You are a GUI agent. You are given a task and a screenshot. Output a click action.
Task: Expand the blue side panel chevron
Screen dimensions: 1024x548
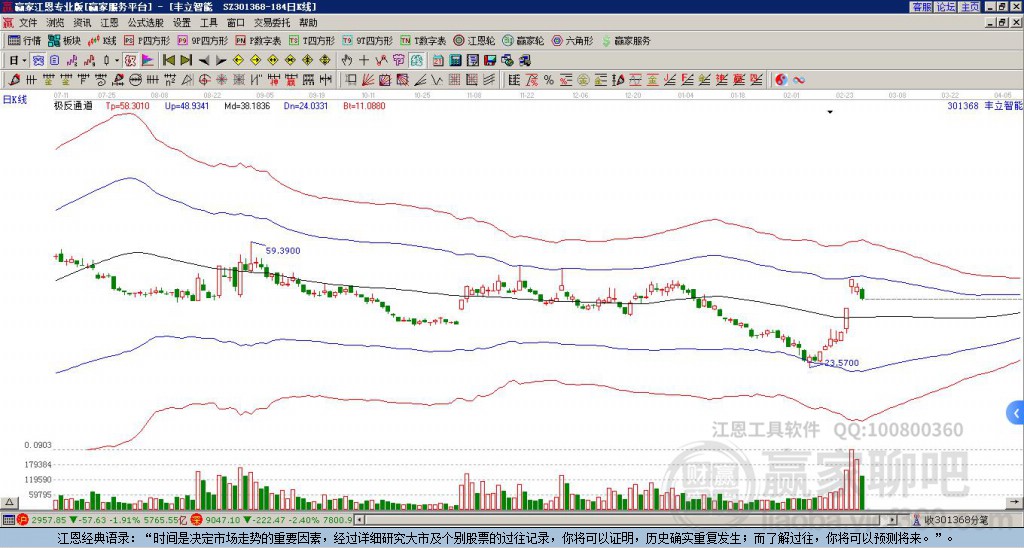1016,413
